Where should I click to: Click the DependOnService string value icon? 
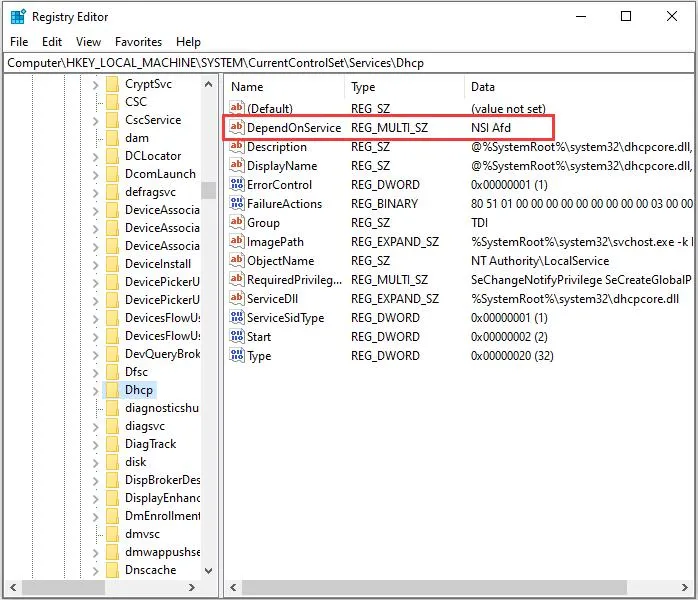click(237, 128)
